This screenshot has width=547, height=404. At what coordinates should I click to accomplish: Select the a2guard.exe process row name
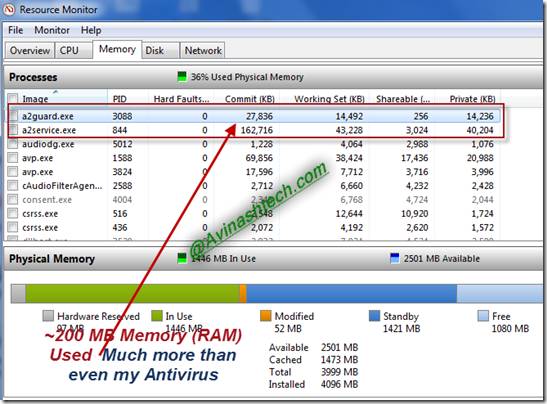(48, 116)
